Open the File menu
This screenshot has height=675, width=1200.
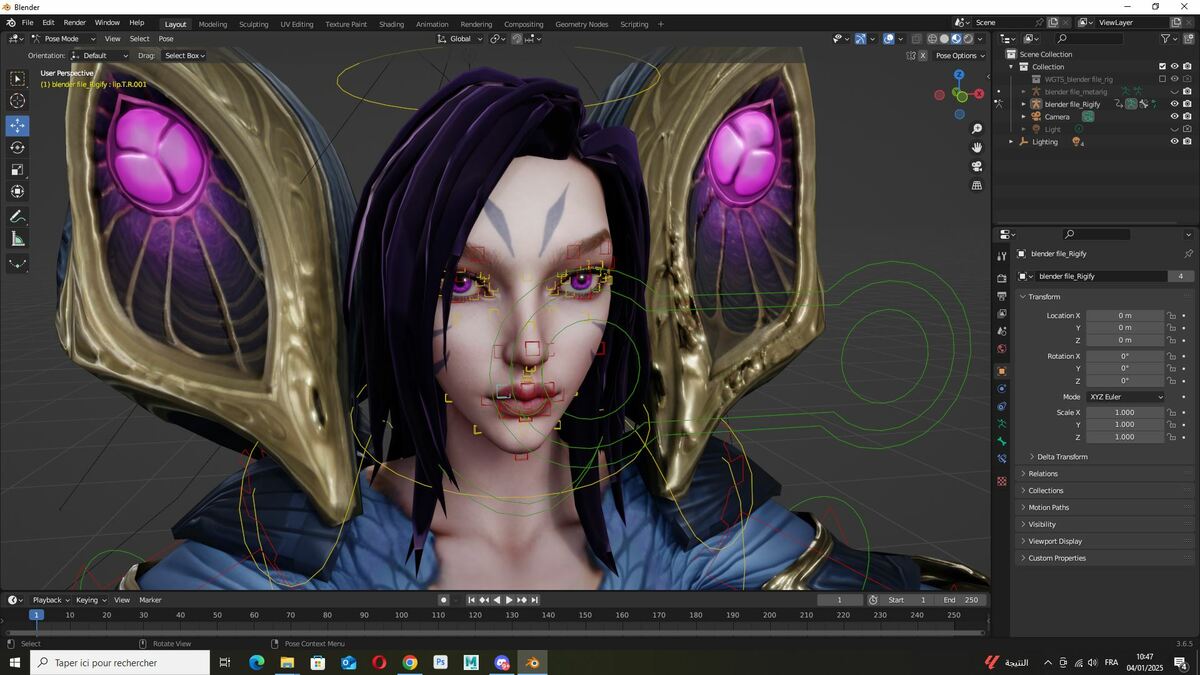27,22
